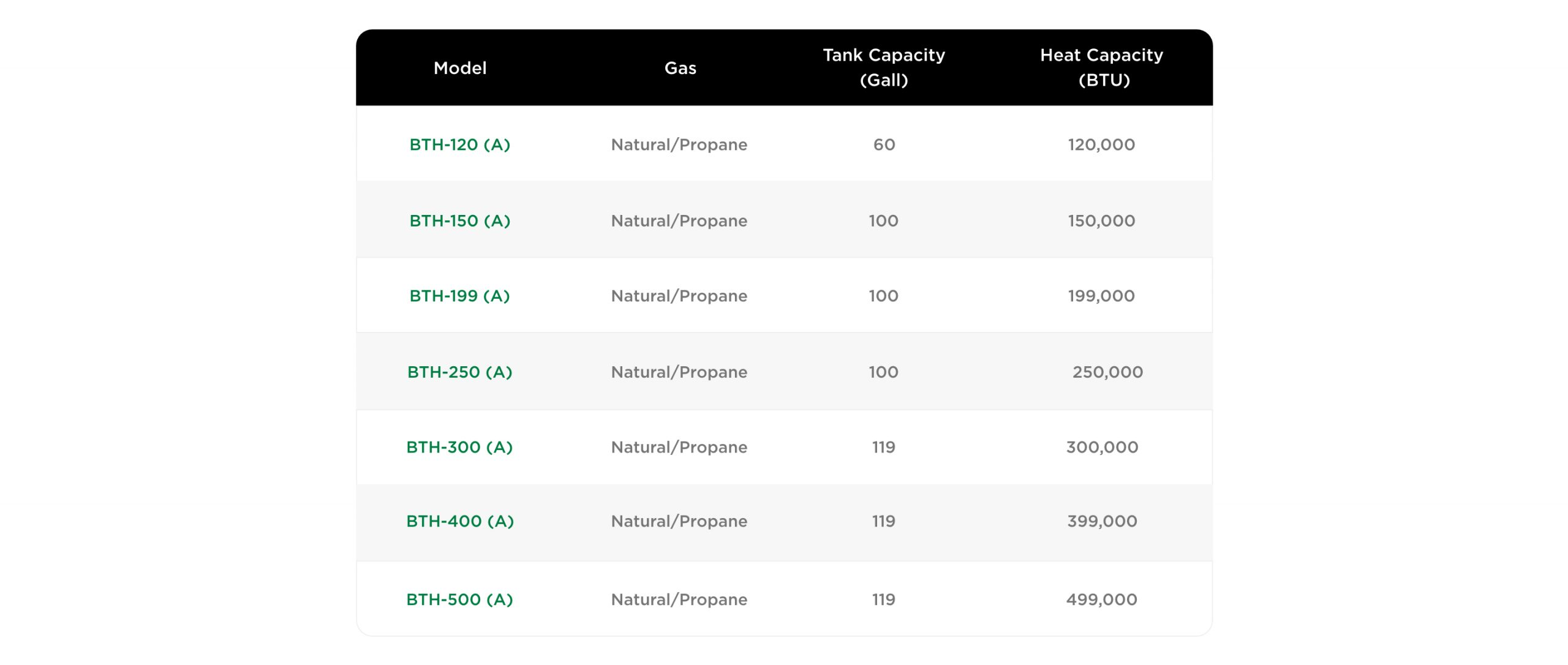The height and width of the screenshot is (665, 1568).
Task: Open the BTH-250 (A) model link
Action: (x=459, y=372)
